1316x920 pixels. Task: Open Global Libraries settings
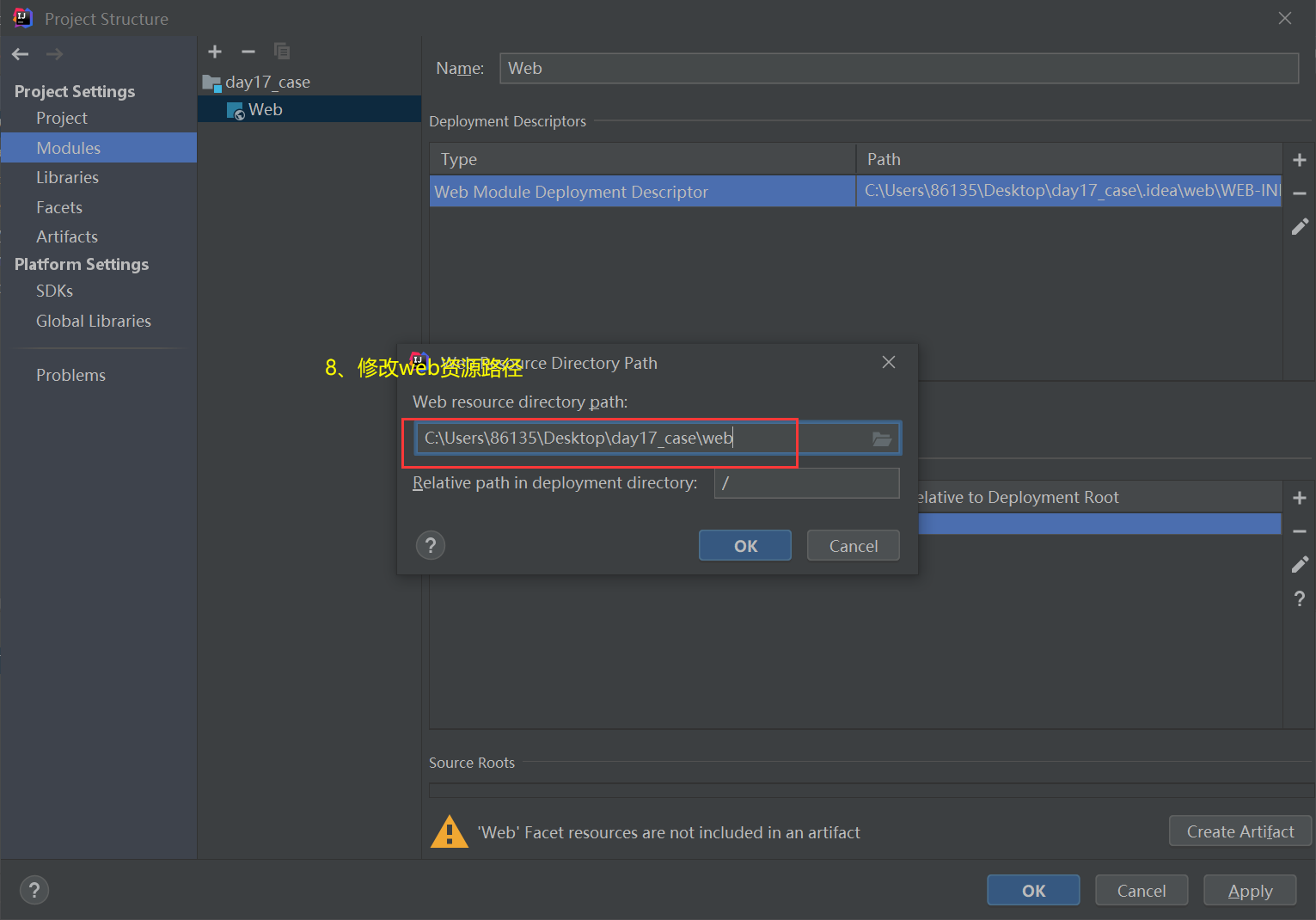94,321
